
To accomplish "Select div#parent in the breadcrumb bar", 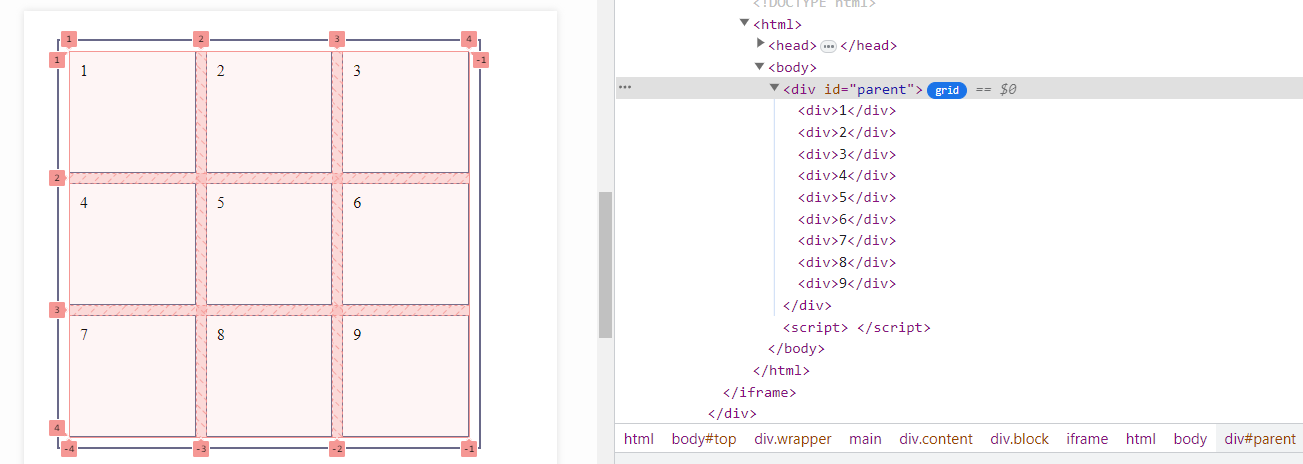I will click(1259, 439).
